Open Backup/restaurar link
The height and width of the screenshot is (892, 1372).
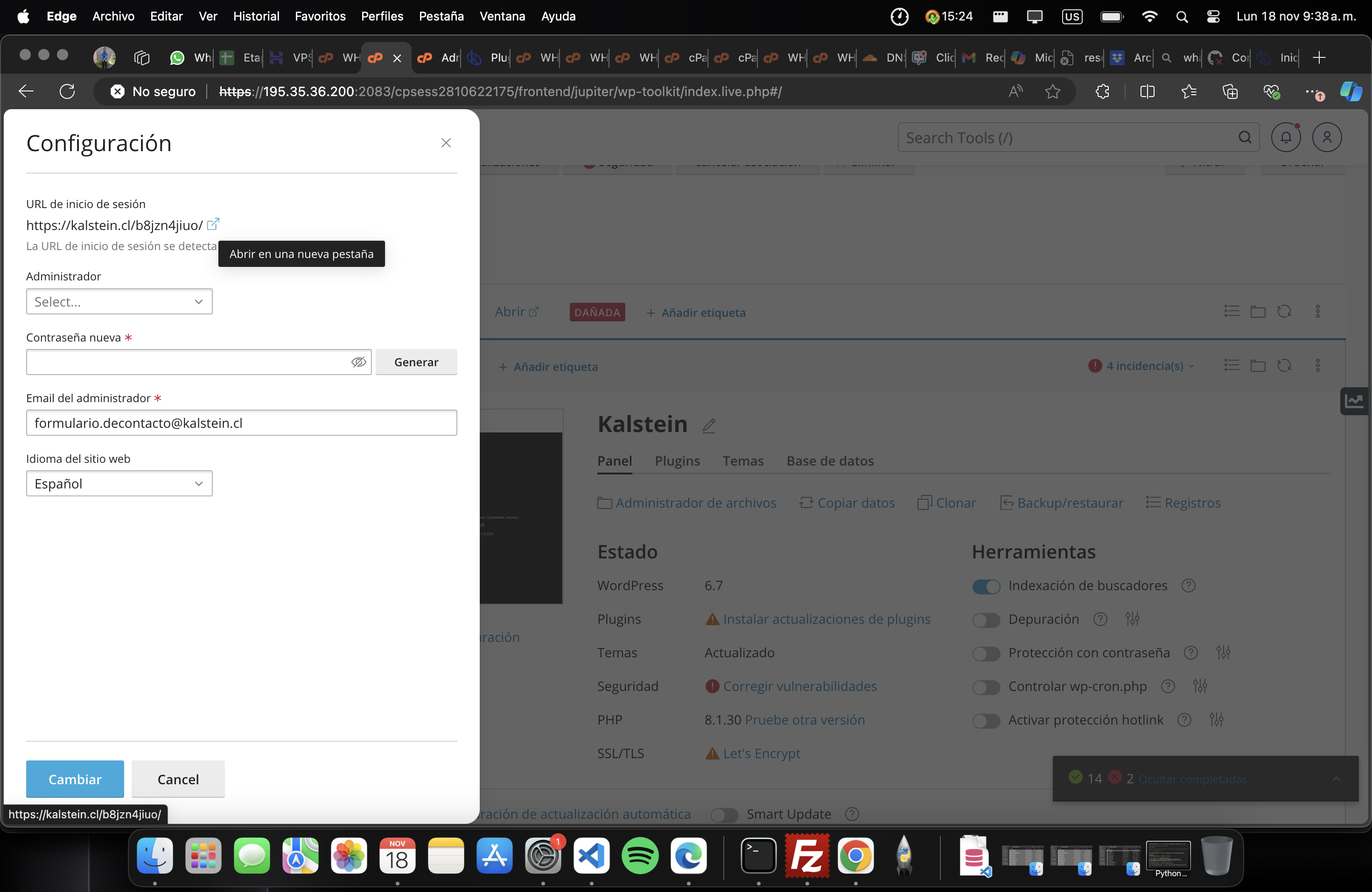click(x=1062, y=503)
